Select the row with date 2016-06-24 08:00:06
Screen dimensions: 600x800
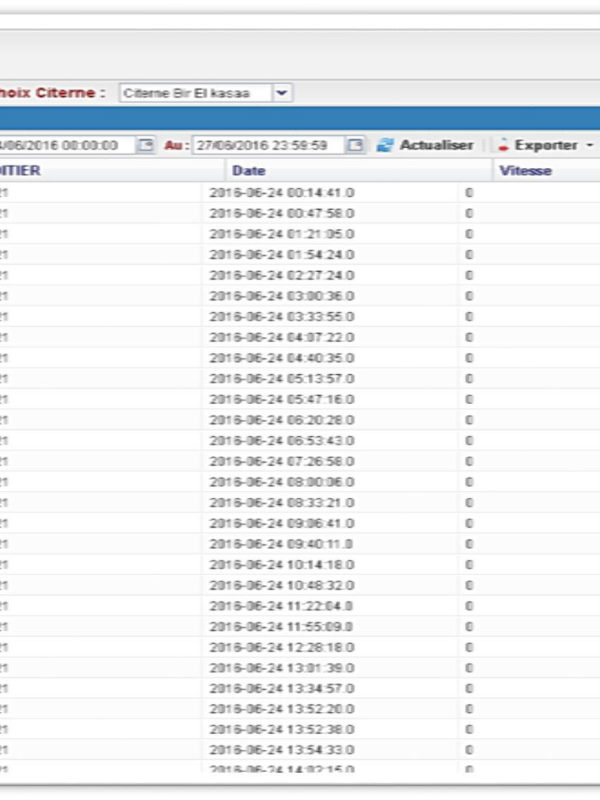click(281, 481)
